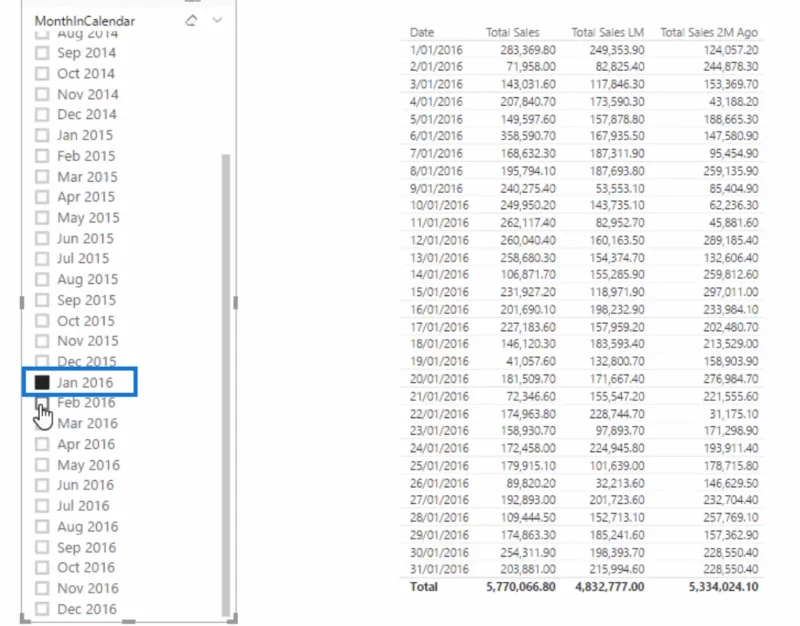Check the Dec 2016 checkbox
This screenshot has height=626, width=800.
42,609
